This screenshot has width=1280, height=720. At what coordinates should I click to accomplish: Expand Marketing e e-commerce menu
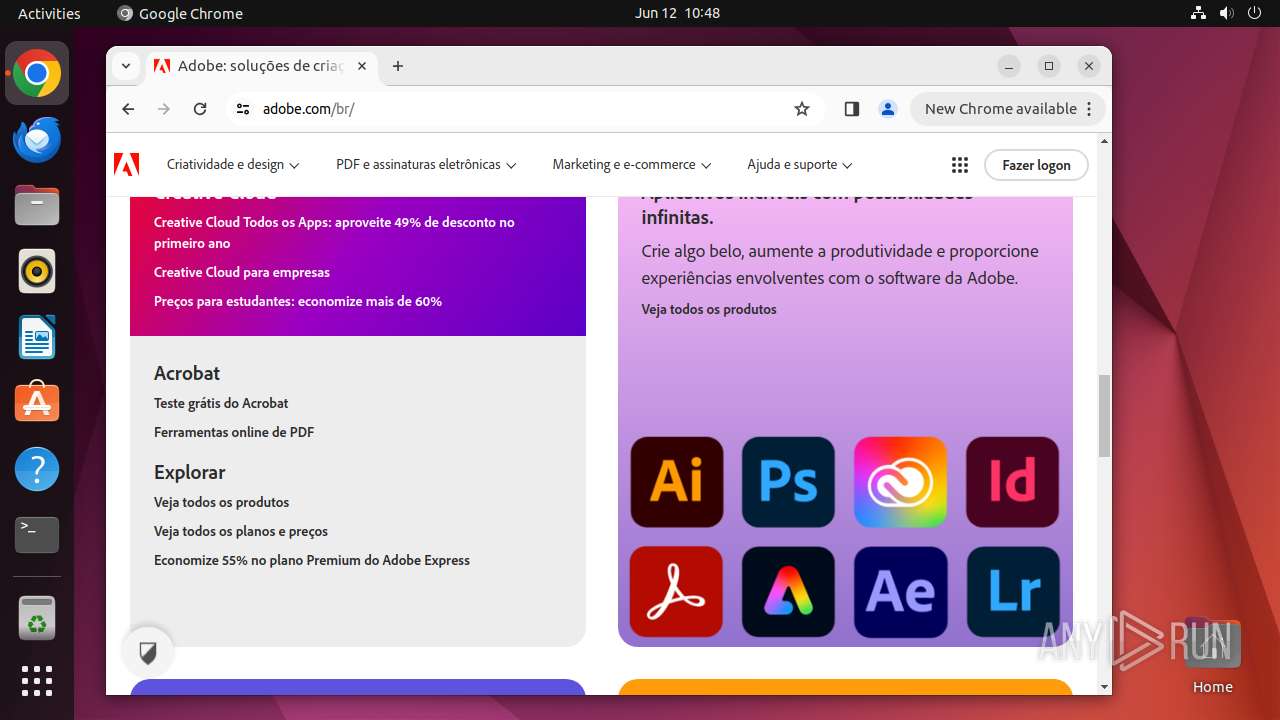[x=632, y=165]
